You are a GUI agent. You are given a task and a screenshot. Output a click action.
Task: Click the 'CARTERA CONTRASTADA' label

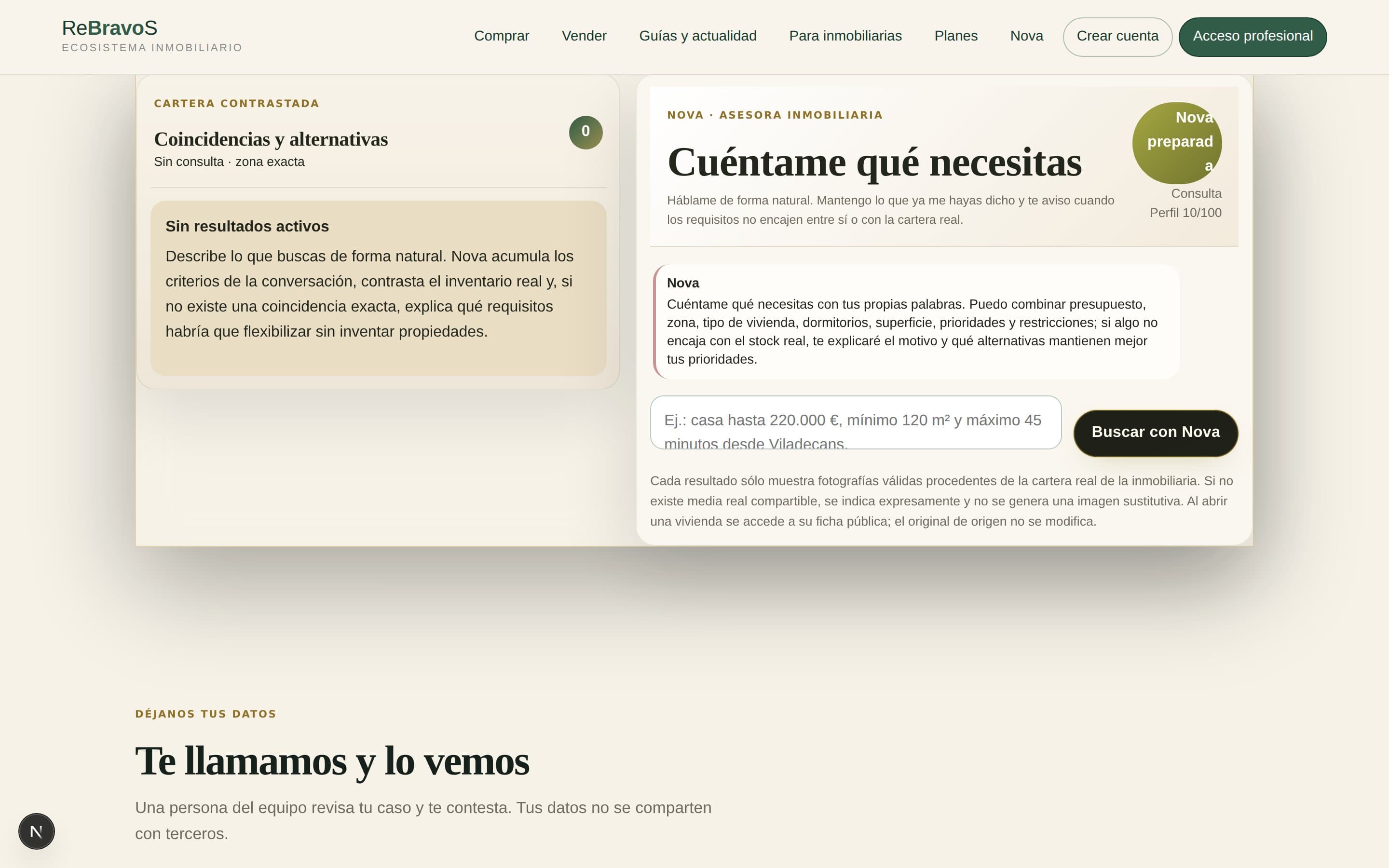tap(236, 103)
